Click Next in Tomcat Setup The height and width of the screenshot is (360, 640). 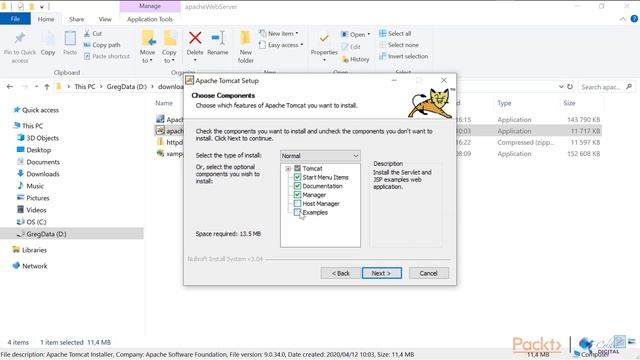pos(382,273)
